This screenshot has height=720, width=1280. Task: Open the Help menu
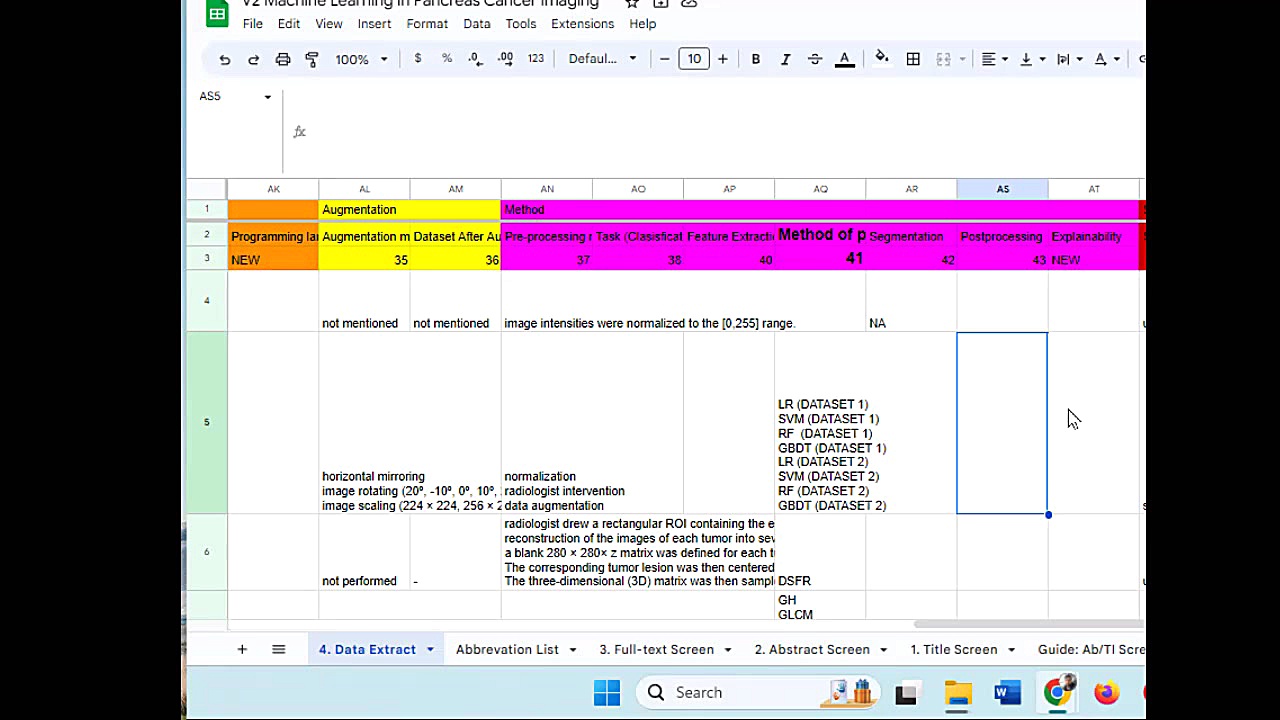click(x=643, y=24)
